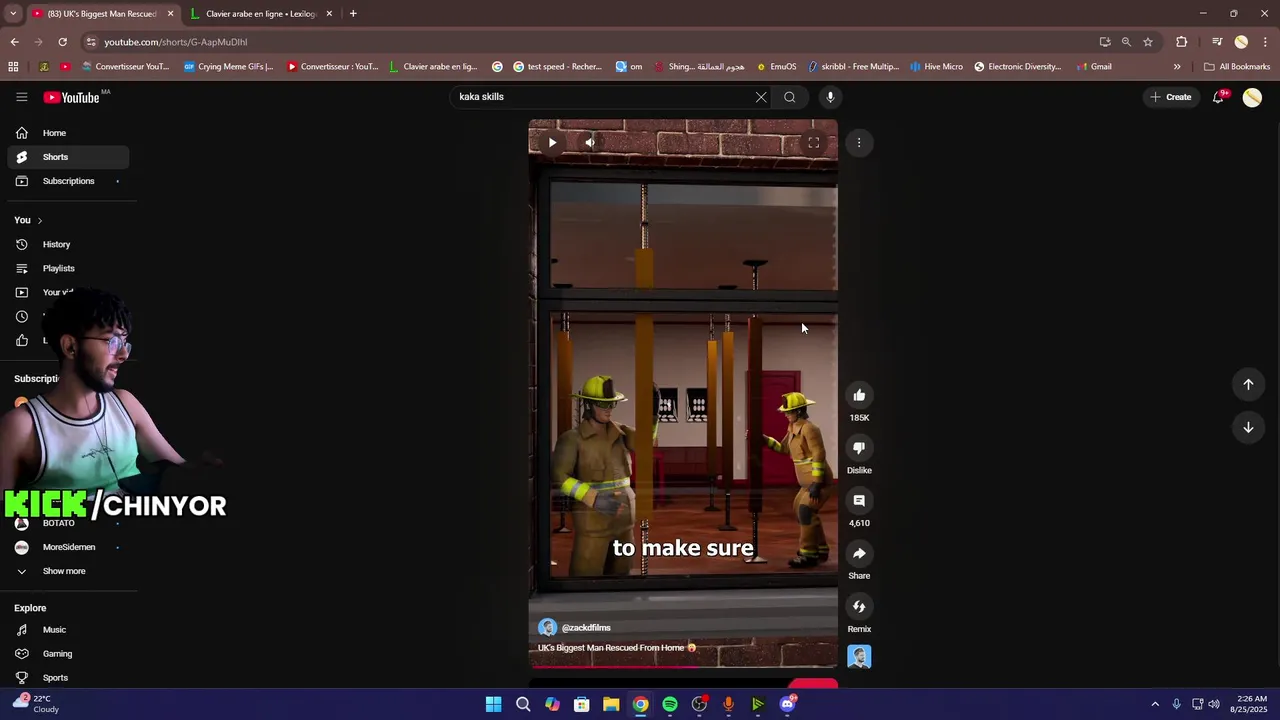Open Sports under Explore

coord(68,678)
